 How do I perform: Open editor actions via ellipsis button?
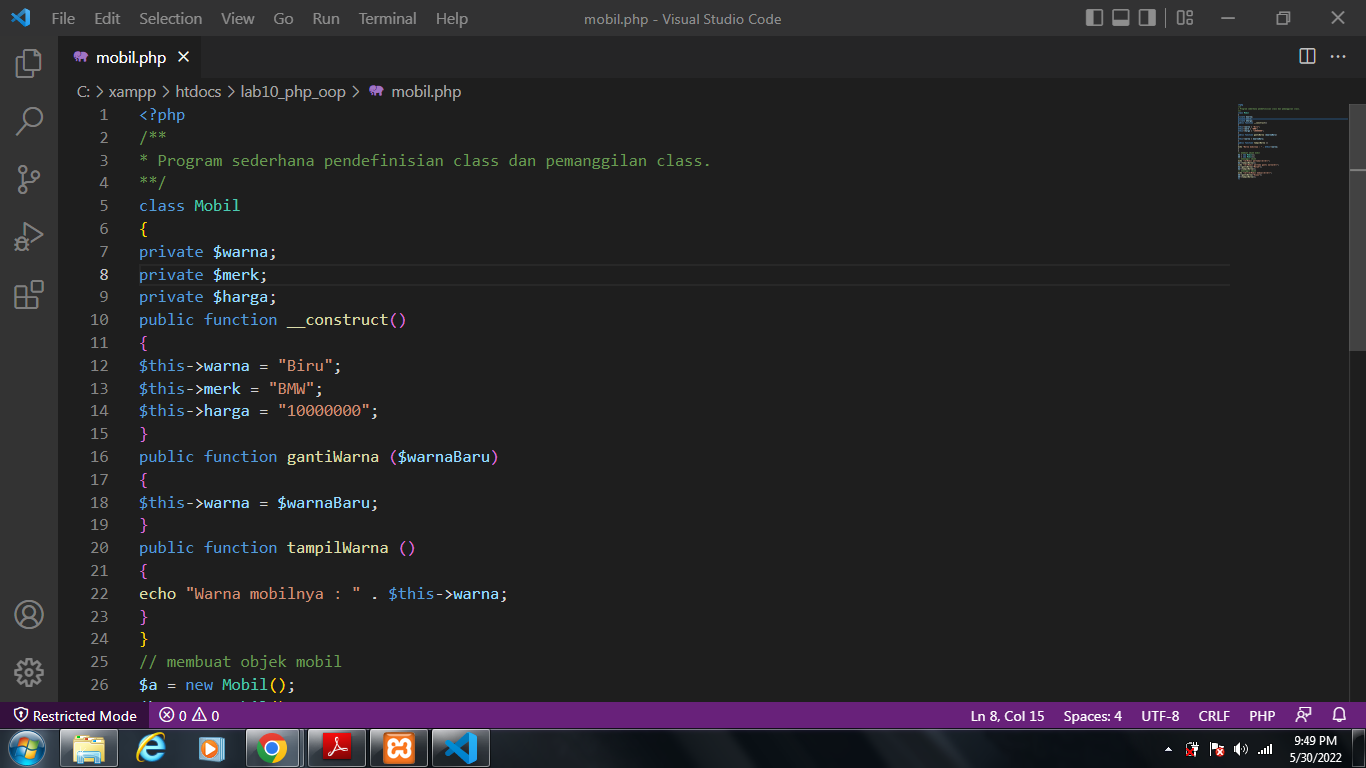[x=1337, y=57]
